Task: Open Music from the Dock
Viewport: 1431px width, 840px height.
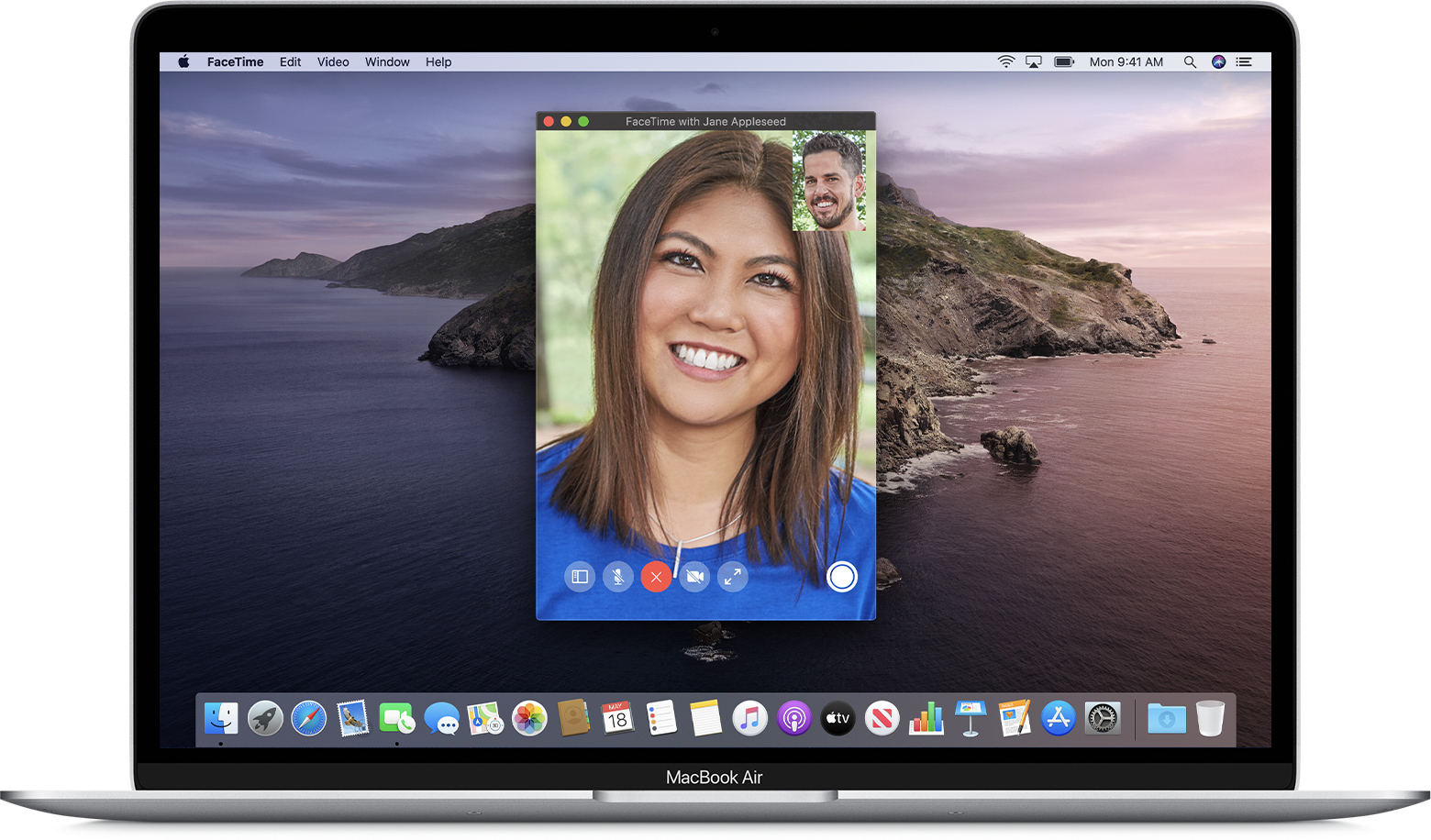Action: coord(749,718)
